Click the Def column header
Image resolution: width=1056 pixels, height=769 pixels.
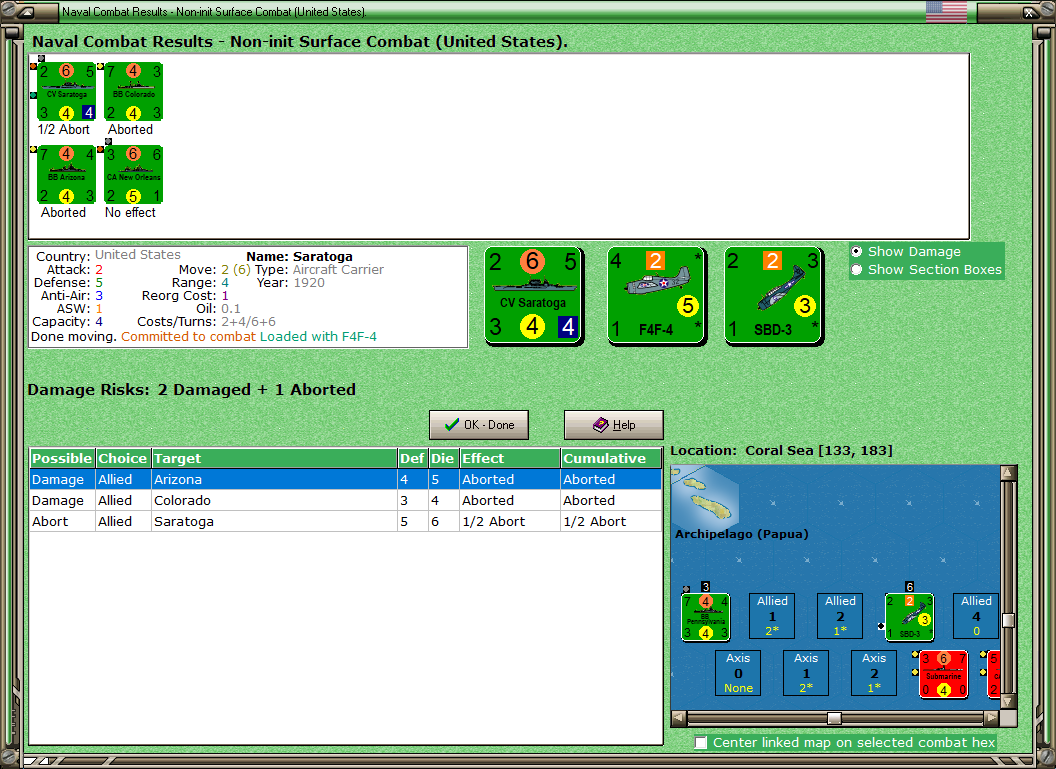(x=412, y=459)
